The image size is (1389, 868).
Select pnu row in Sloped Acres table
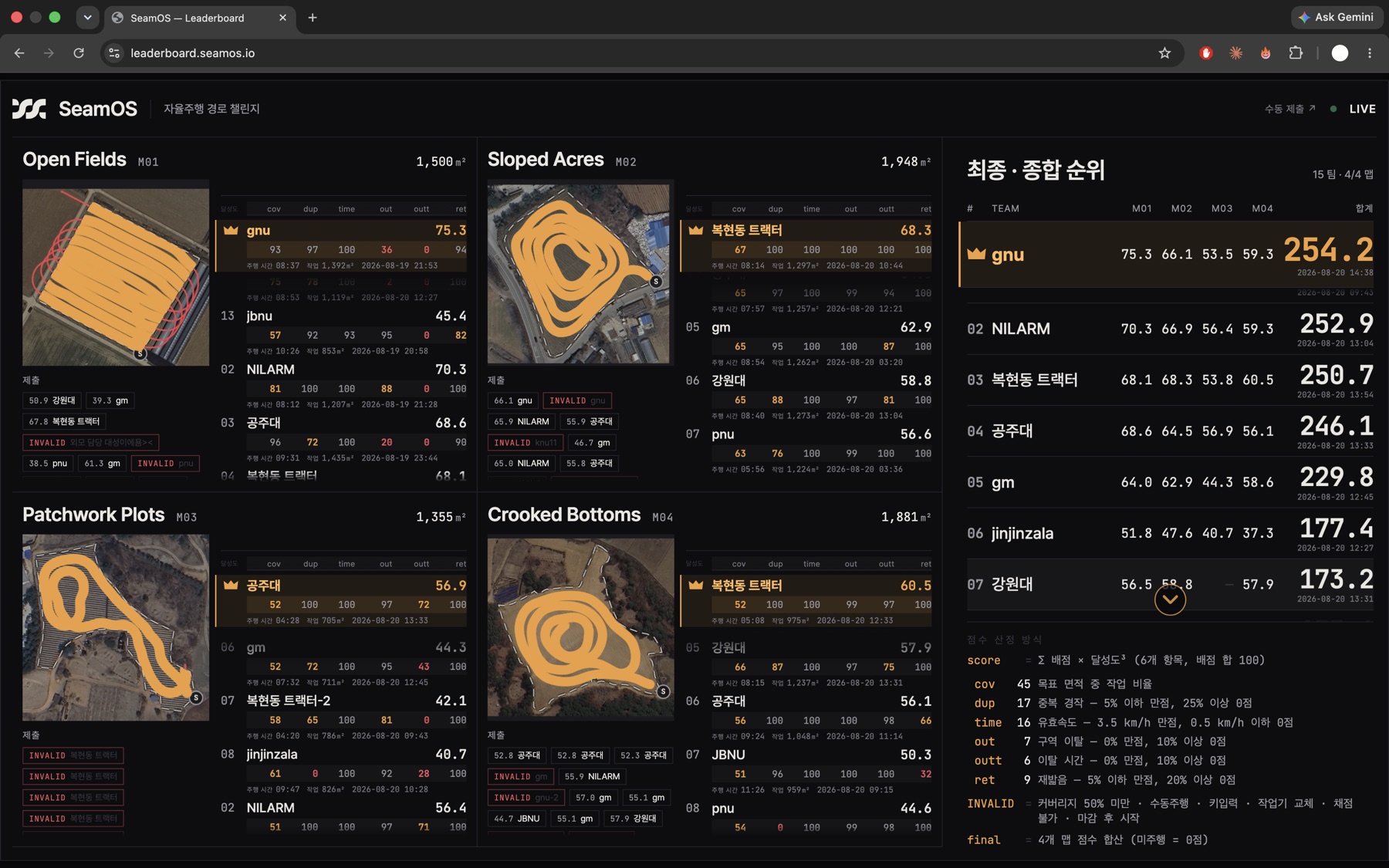[x=808, y=450]
